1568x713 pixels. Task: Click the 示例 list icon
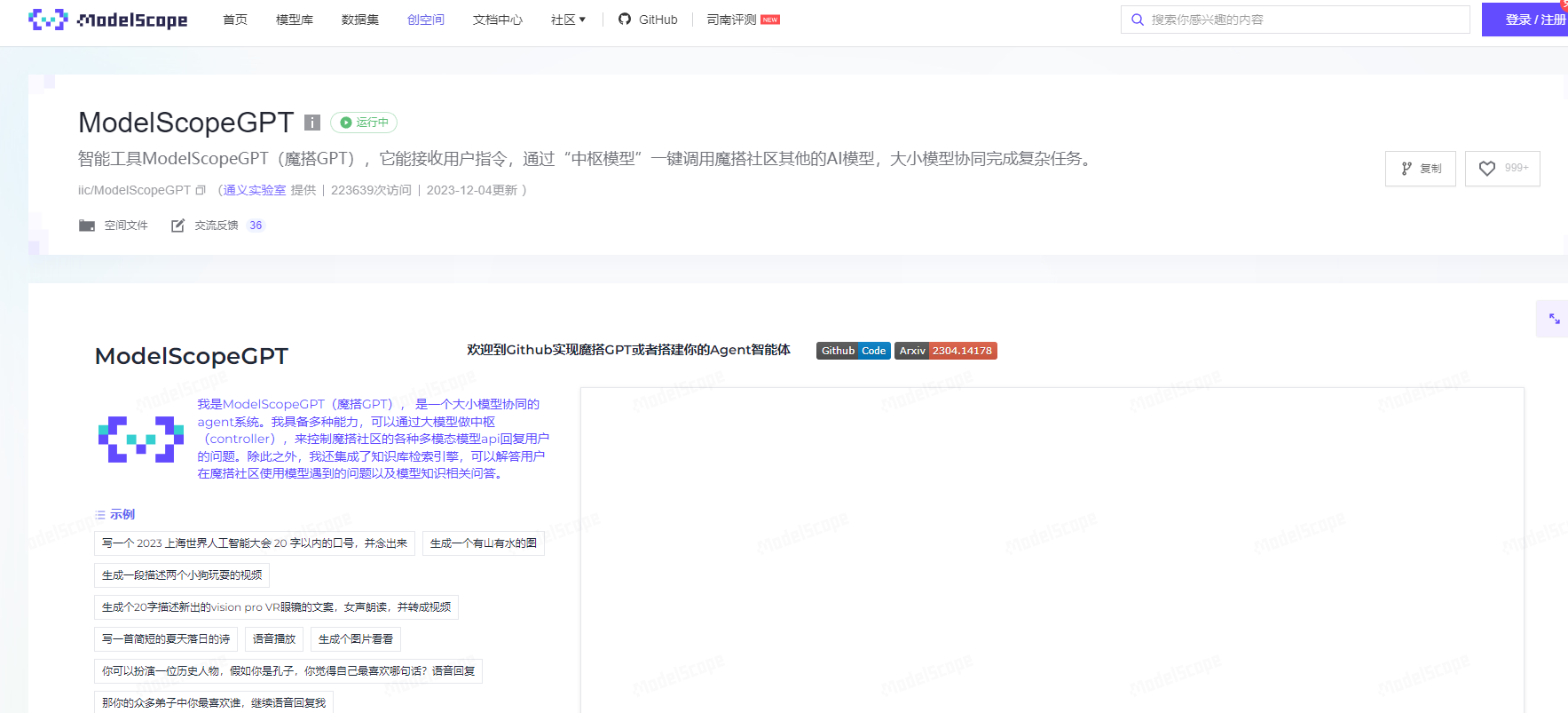(x=100, y=515)
